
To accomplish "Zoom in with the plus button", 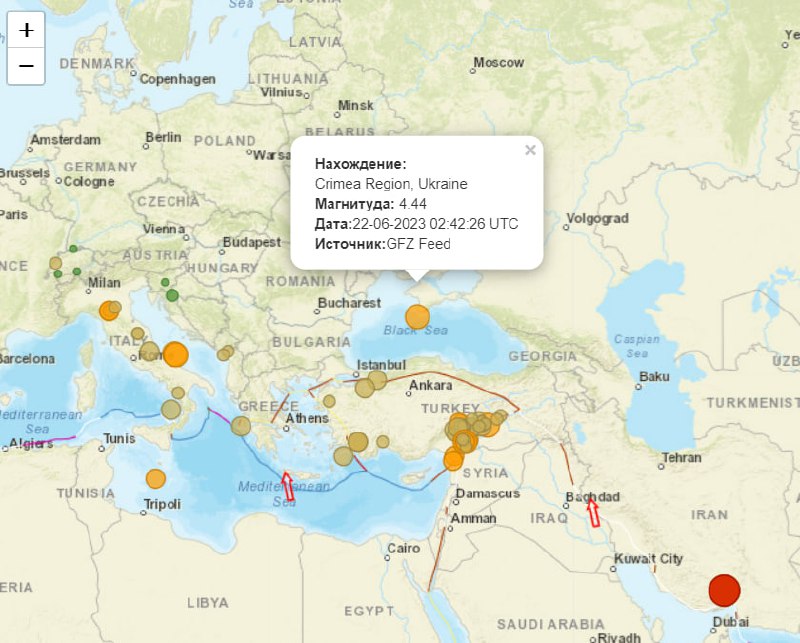I will (26, 29).
